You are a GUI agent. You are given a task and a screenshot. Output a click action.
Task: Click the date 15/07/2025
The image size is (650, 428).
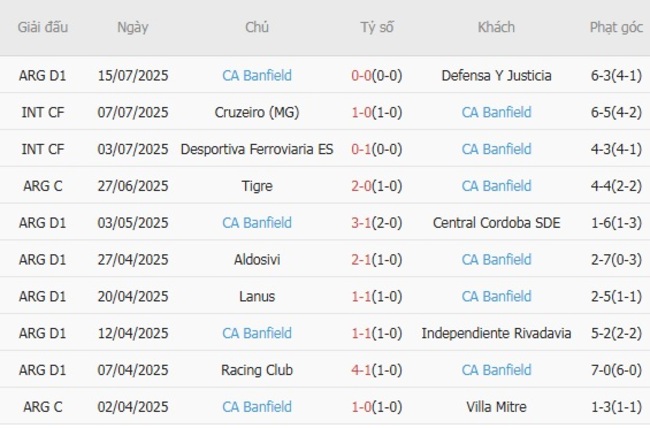(x=133, y=76)
